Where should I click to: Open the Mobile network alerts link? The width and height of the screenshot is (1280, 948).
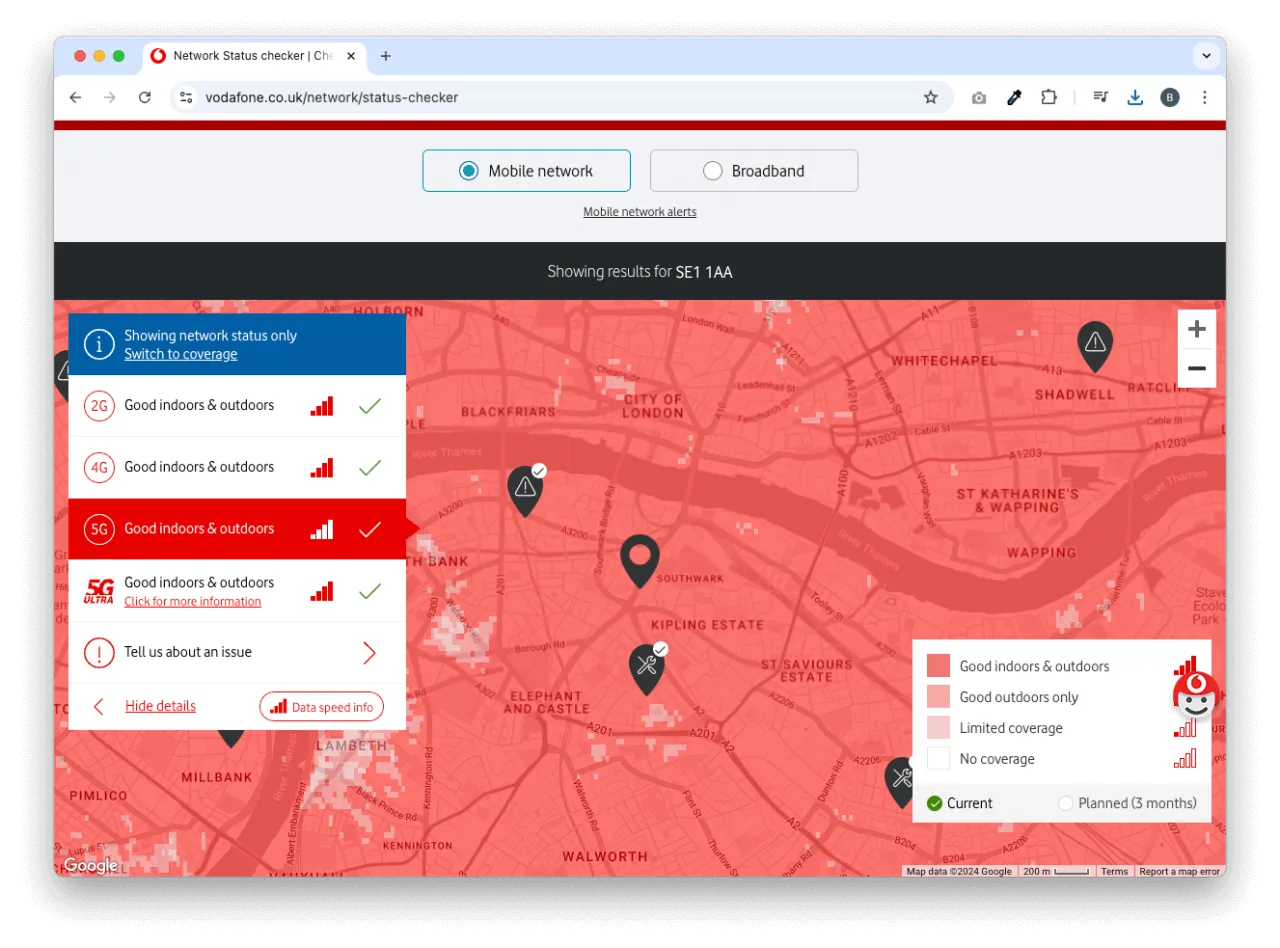click(x=640, y=212)
